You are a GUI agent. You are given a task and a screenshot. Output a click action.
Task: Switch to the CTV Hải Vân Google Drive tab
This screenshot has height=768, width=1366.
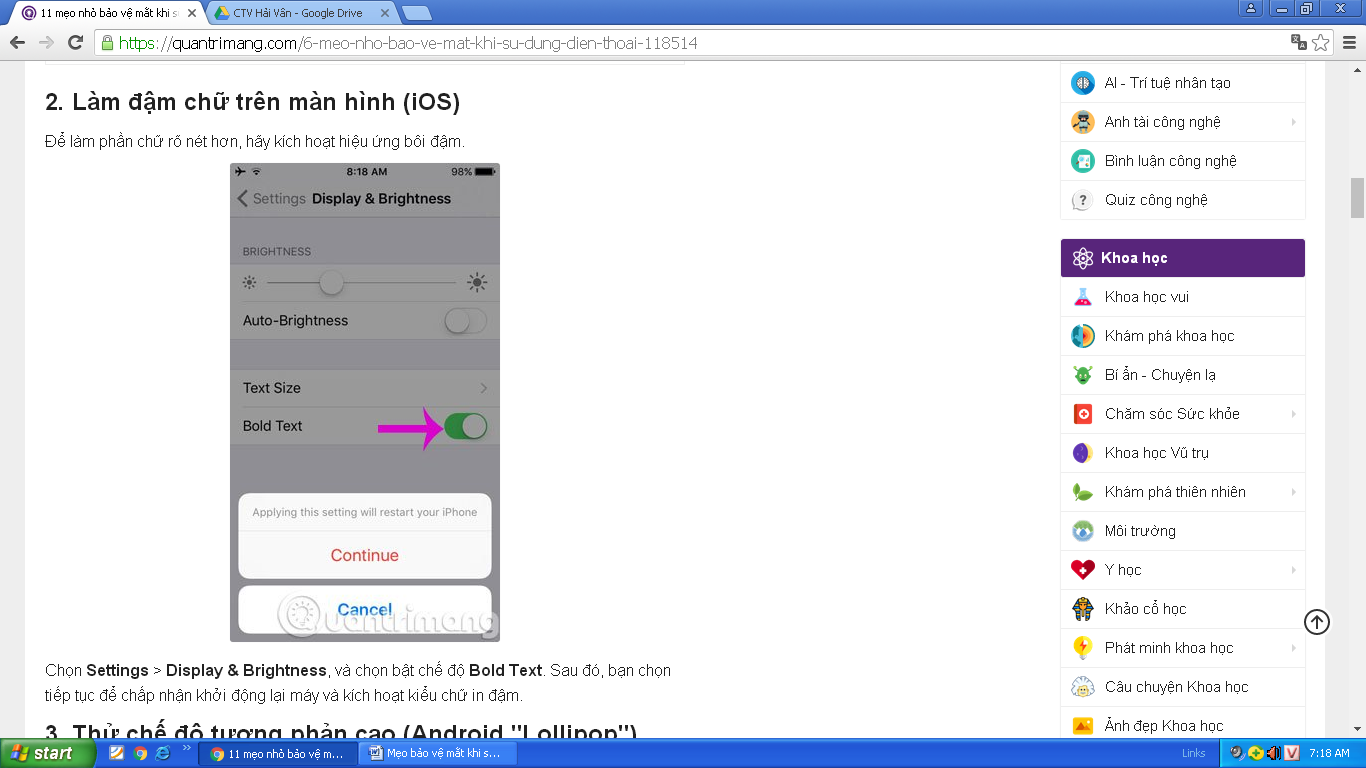tap(297, 12)
